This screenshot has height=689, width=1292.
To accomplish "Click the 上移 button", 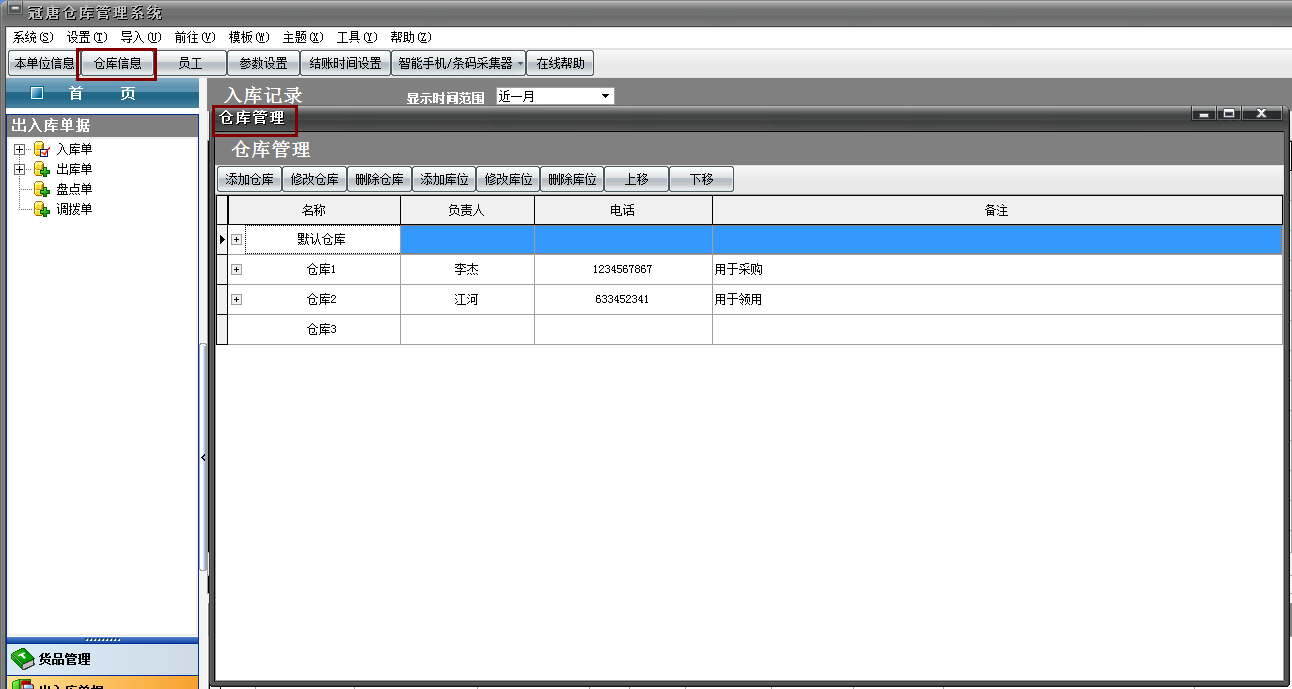I will coord(637,180).
